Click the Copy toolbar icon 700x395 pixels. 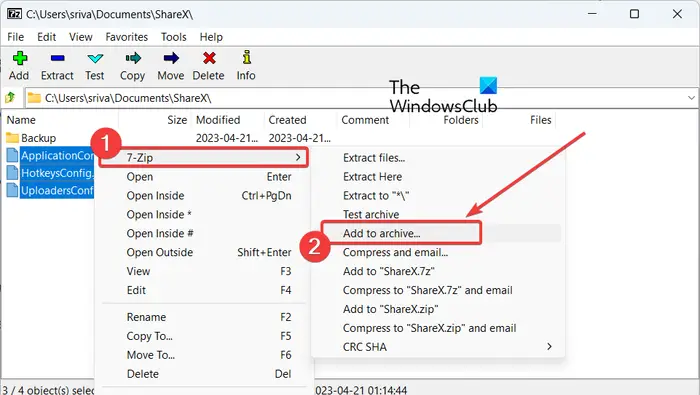coord(133,58)
